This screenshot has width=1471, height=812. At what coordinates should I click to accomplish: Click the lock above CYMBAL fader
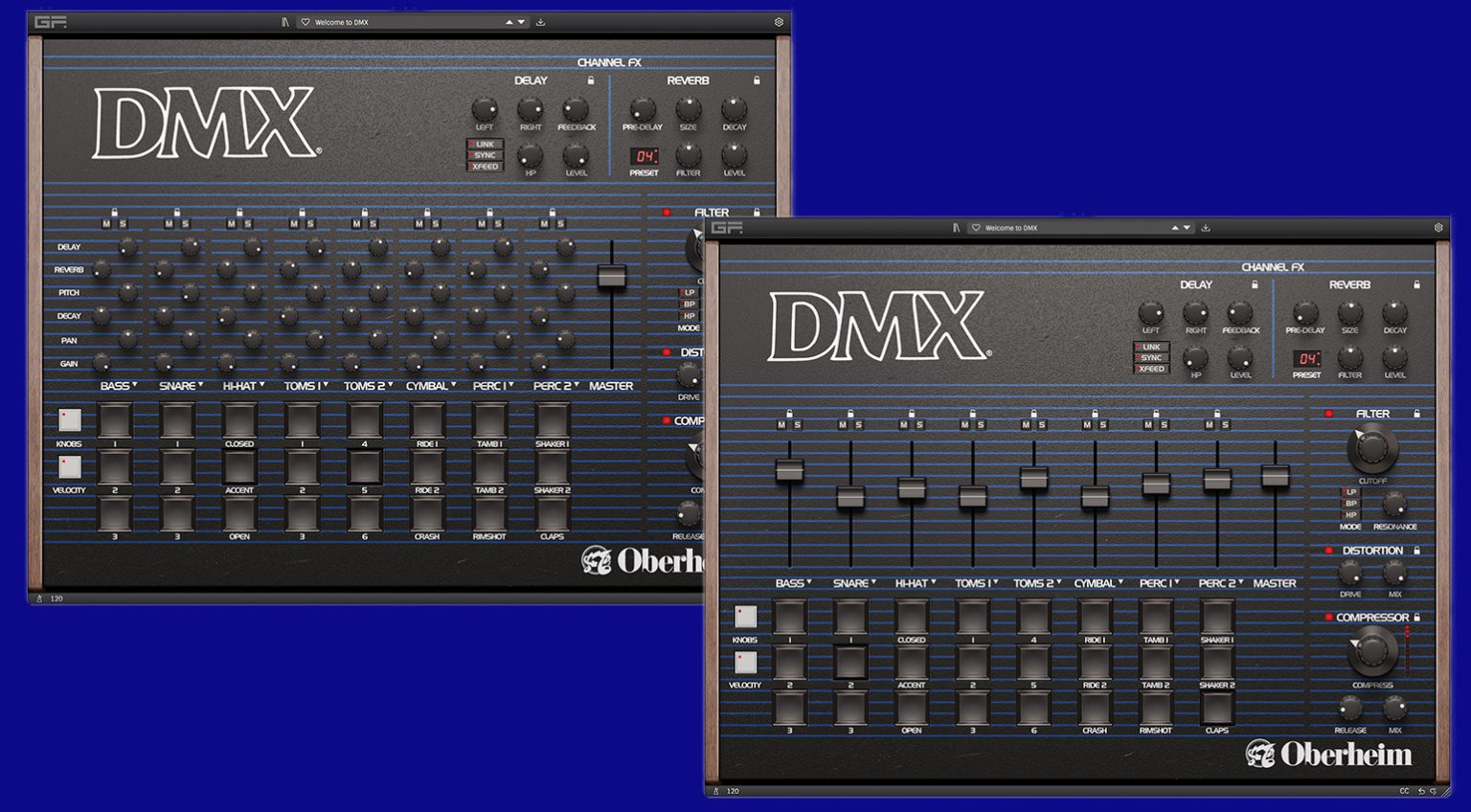point(1095,414)
